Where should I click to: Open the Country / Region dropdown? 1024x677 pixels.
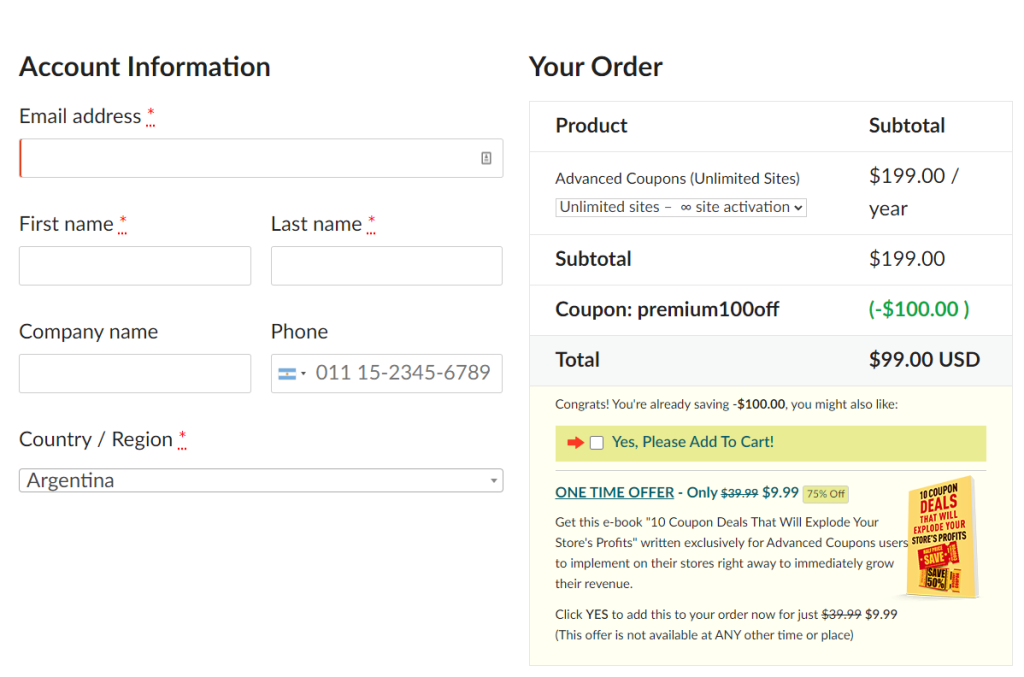point(260,481)
